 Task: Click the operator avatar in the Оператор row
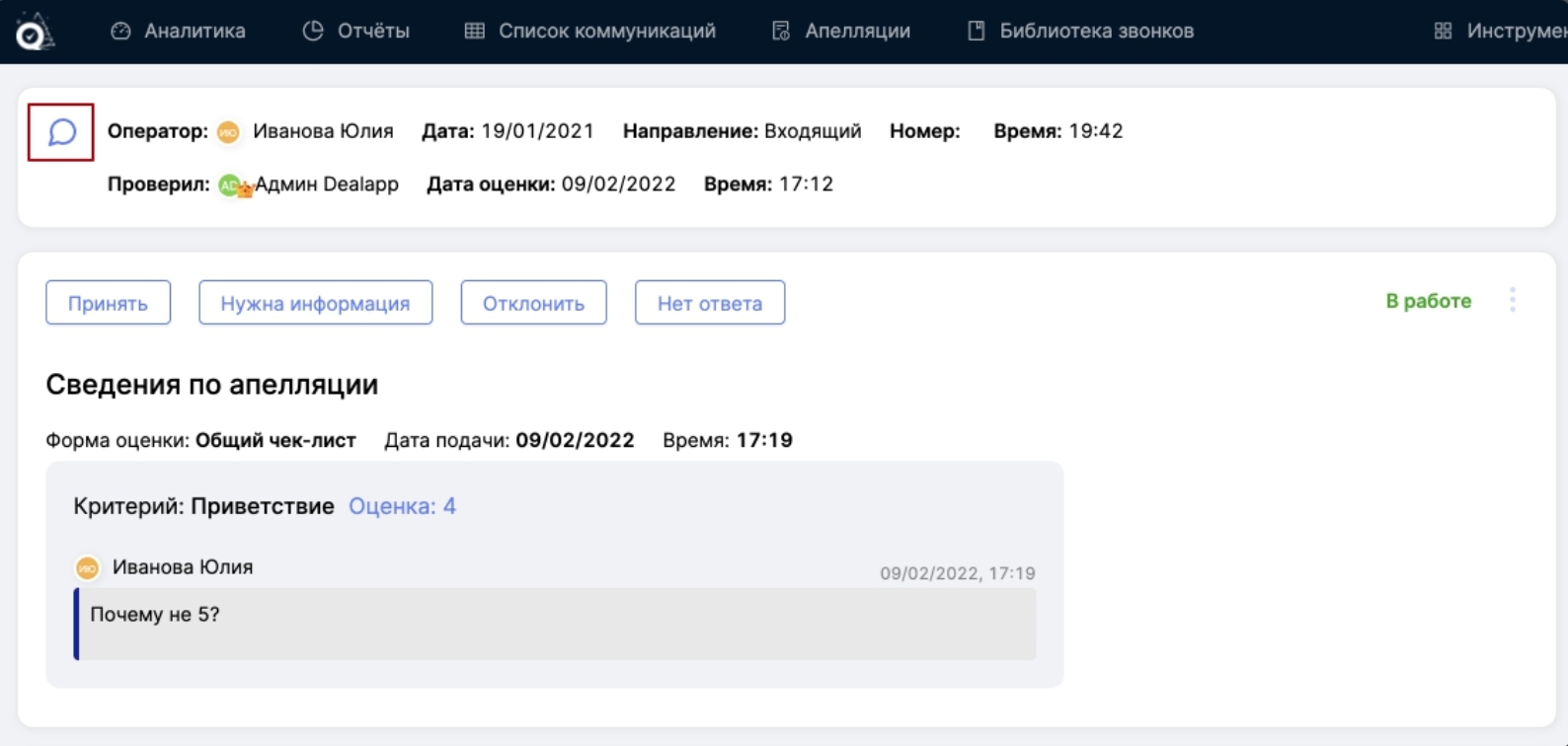(228, 132)
